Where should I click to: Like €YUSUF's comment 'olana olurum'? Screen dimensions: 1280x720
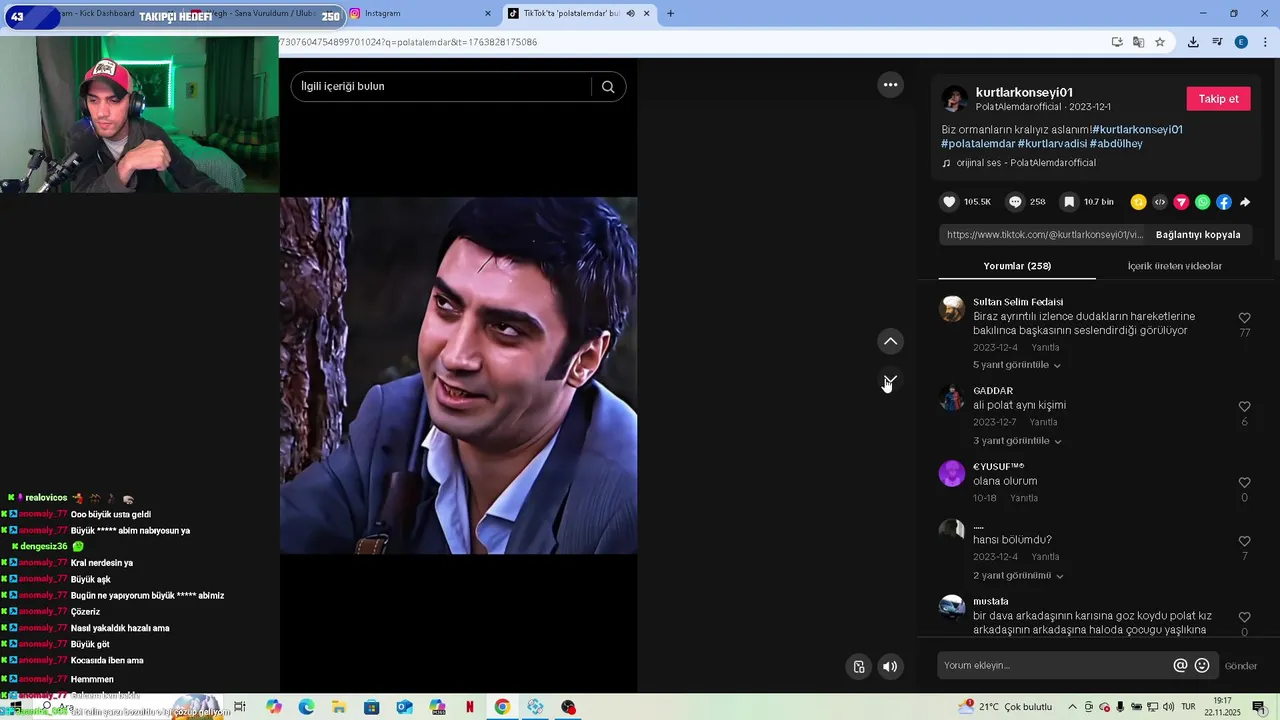point(1244,483)
